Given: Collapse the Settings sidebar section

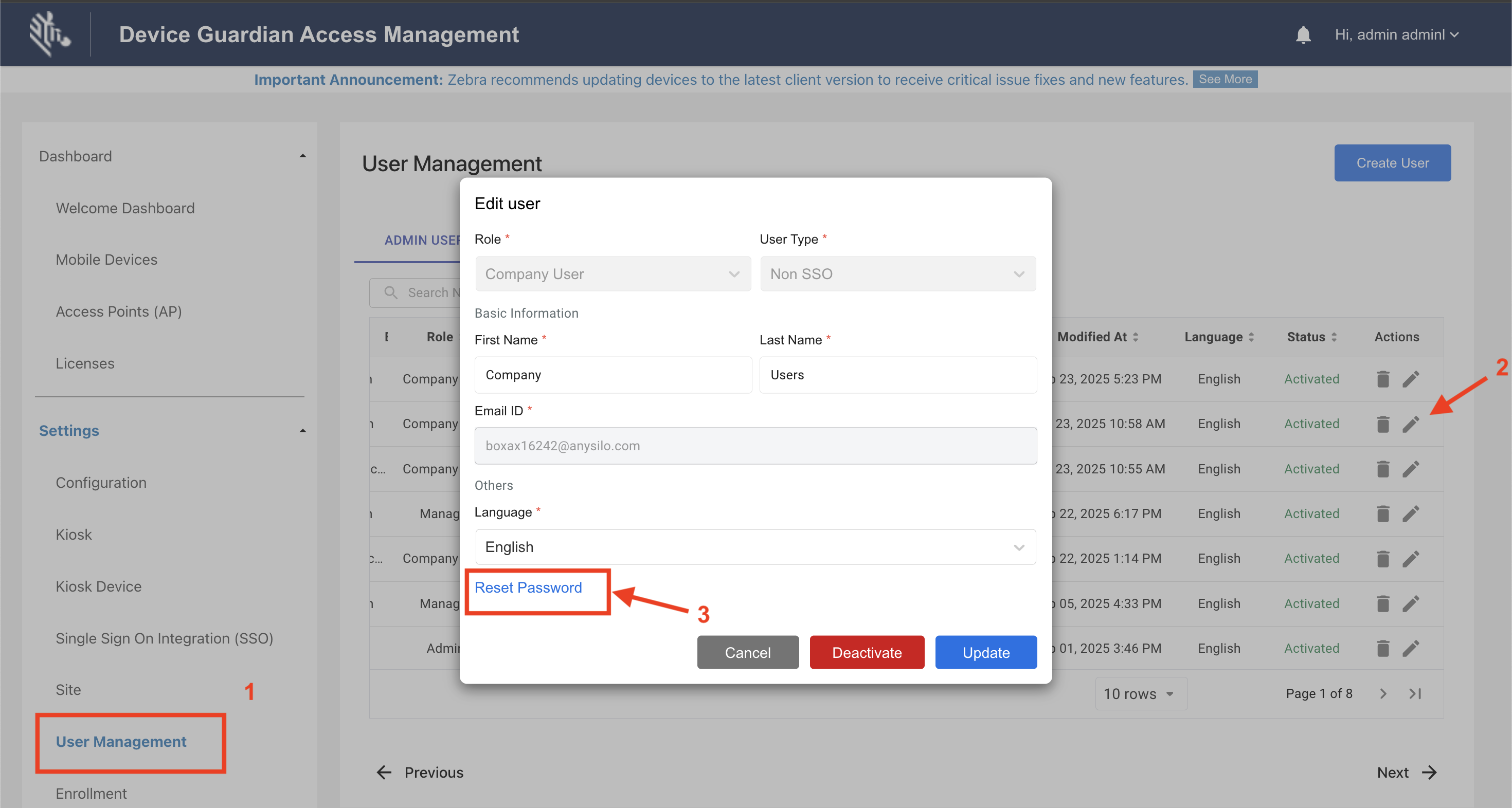Looking at the screenshot, I should pos(302,431).
